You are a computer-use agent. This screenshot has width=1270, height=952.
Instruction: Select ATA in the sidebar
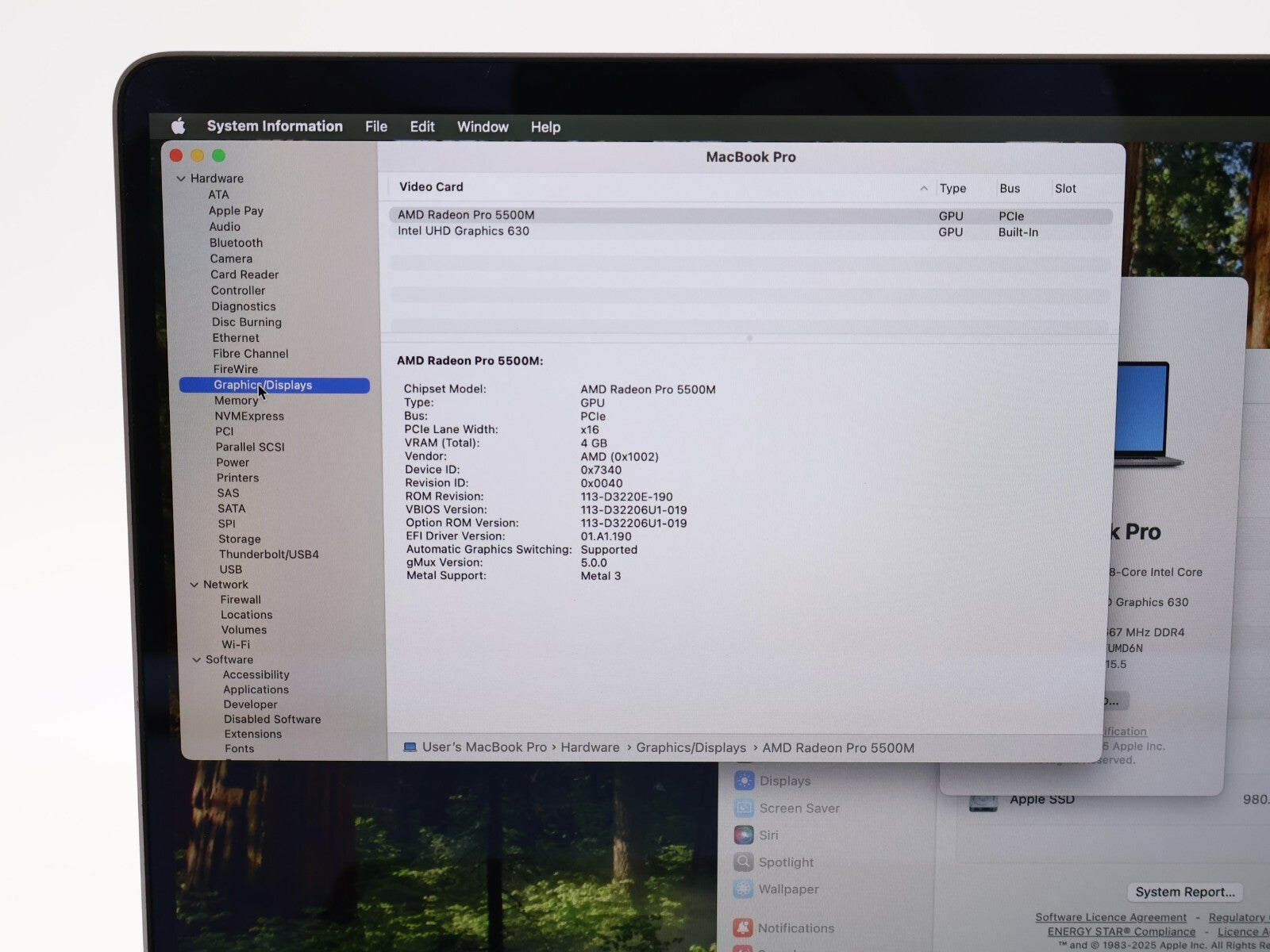point(218,194)
